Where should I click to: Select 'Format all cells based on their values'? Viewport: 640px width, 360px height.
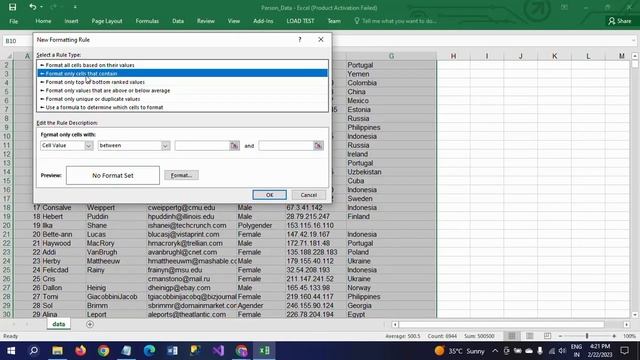coord(182,65)
